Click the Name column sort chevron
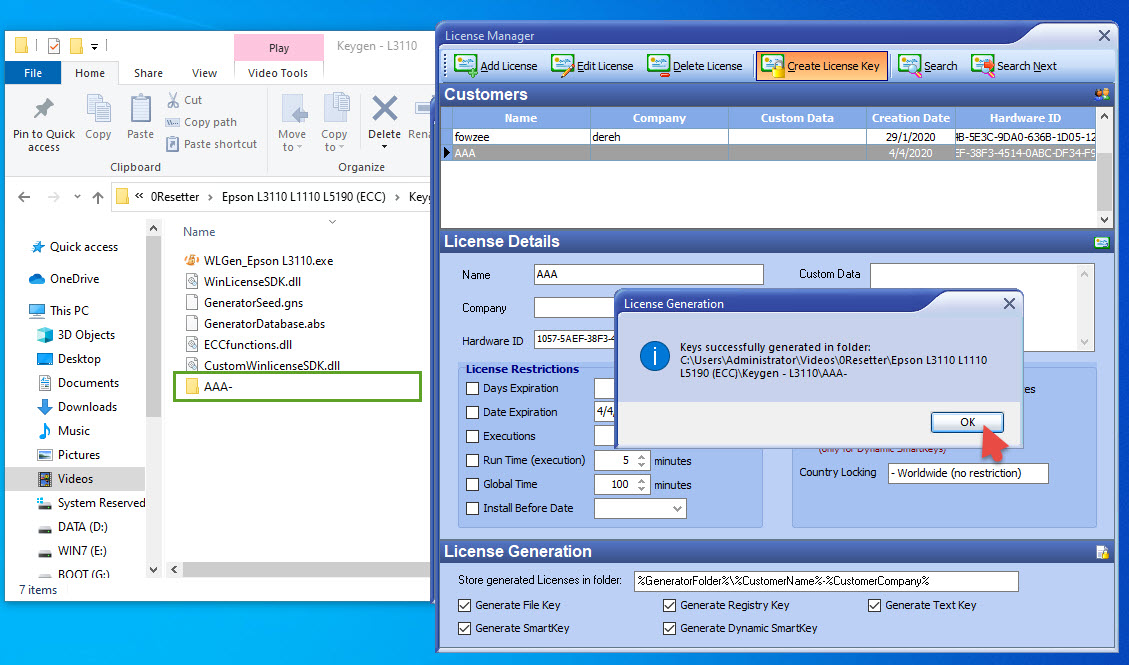Viewport: 1129px width, 665px height. pos(333,222)
